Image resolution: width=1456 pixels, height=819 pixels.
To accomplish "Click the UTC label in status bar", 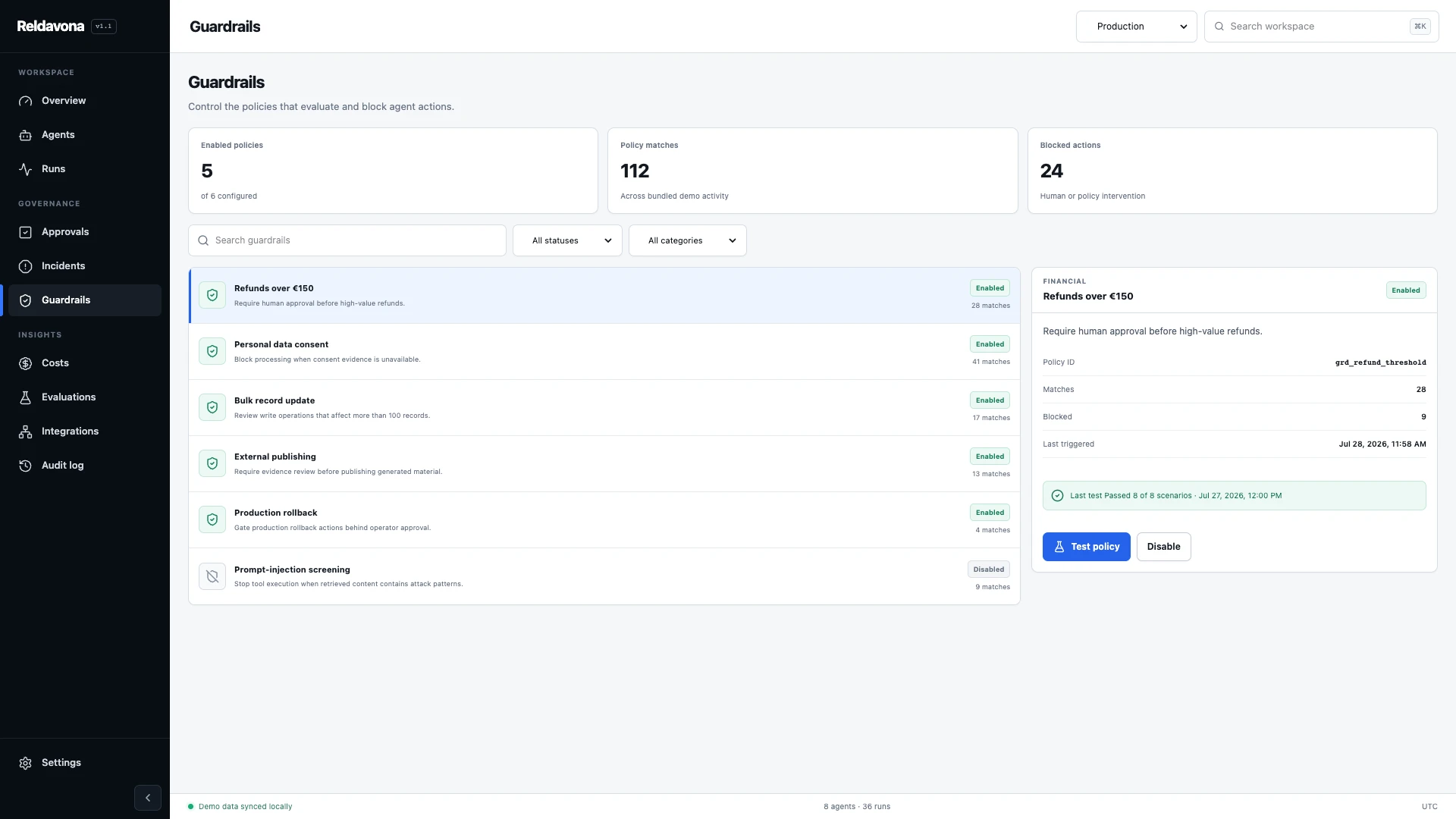I will pyautogui.click(x=1429, y=807).
